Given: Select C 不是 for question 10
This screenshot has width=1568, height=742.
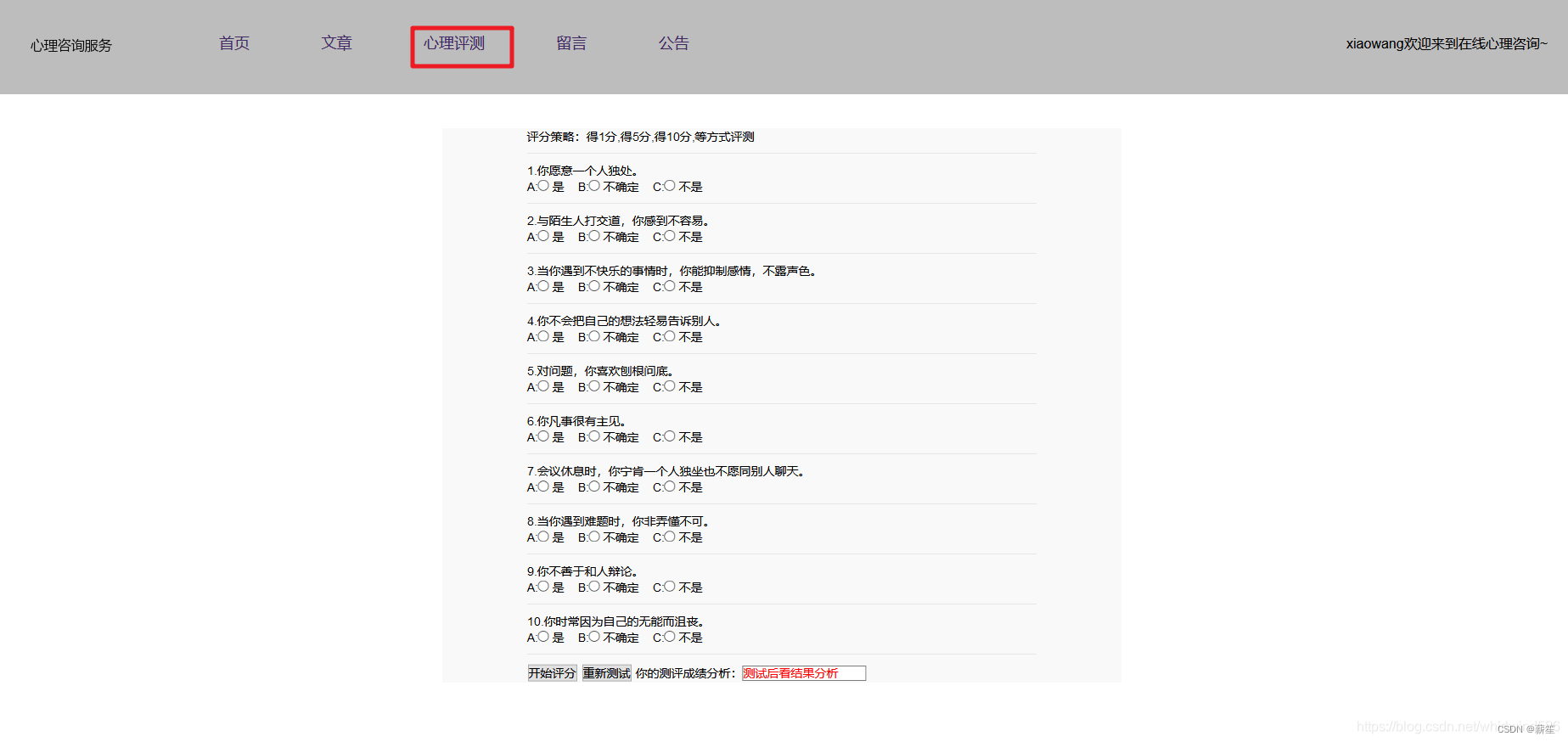Looking at the screenshot, I should coord(670,637).
